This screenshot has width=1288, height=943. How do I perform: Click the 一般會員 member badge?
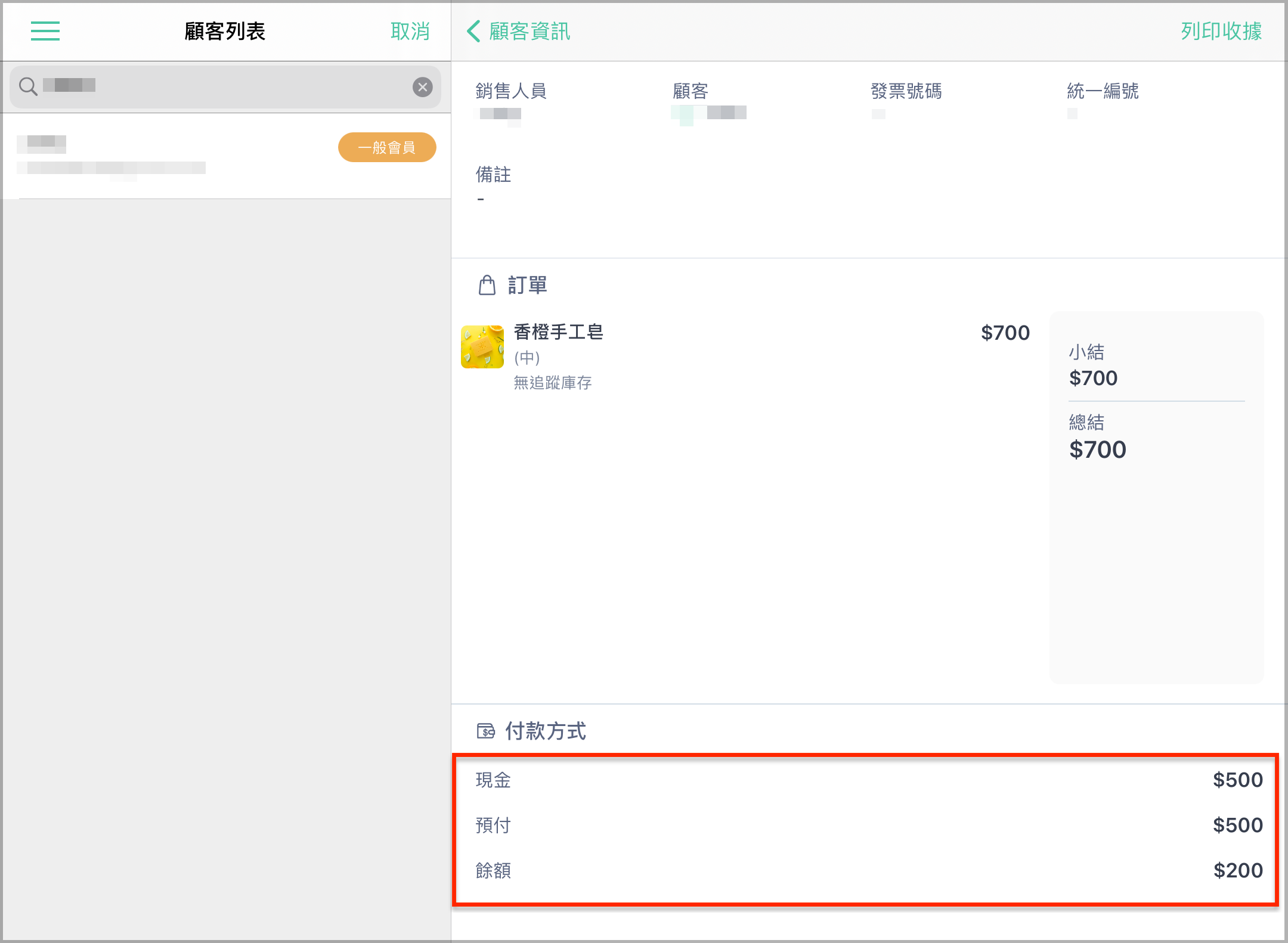387,147
